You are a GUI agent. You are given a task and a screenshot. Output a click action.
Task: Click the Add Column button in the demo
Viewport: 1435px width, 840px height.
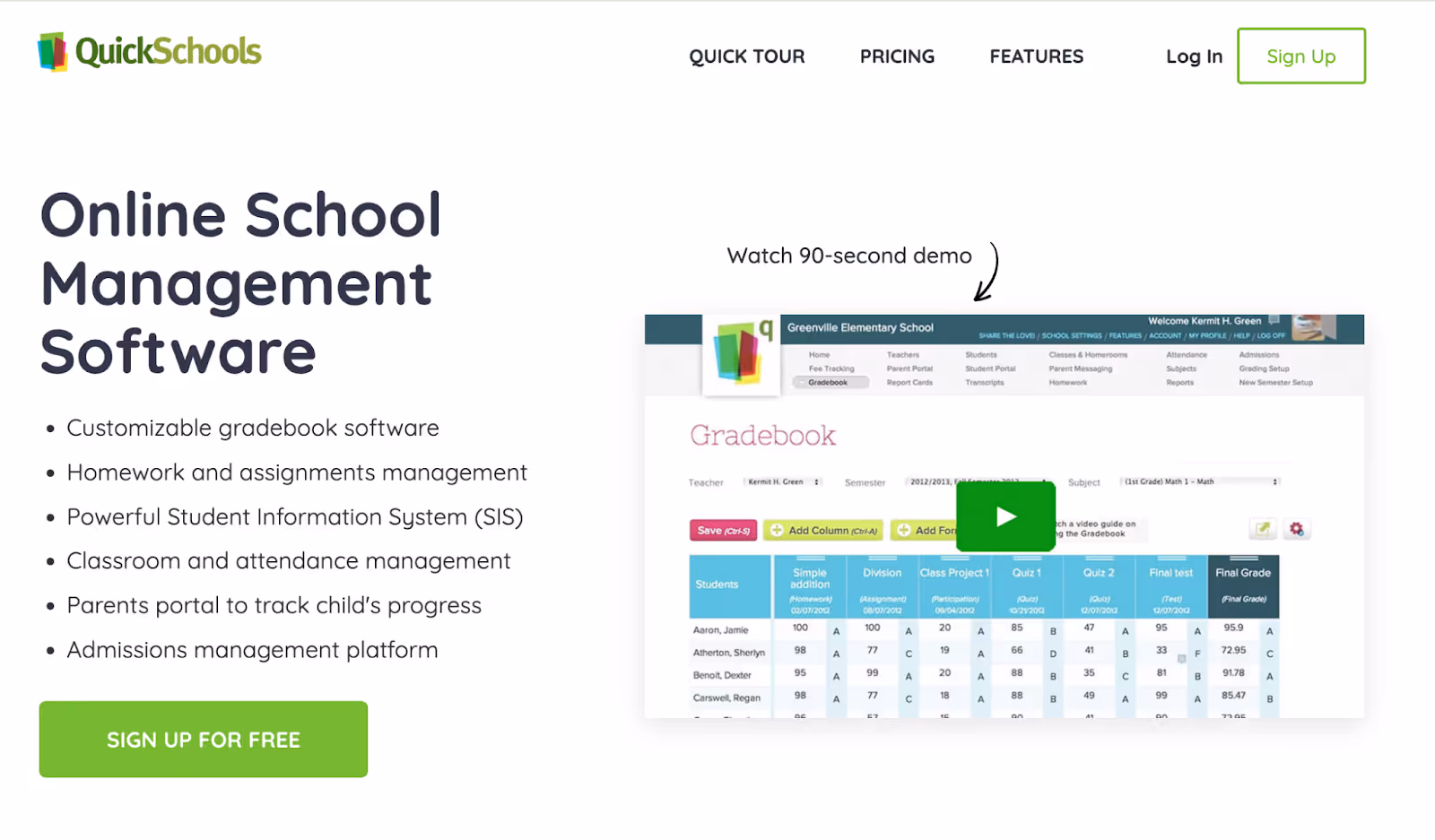click(822, 531)
